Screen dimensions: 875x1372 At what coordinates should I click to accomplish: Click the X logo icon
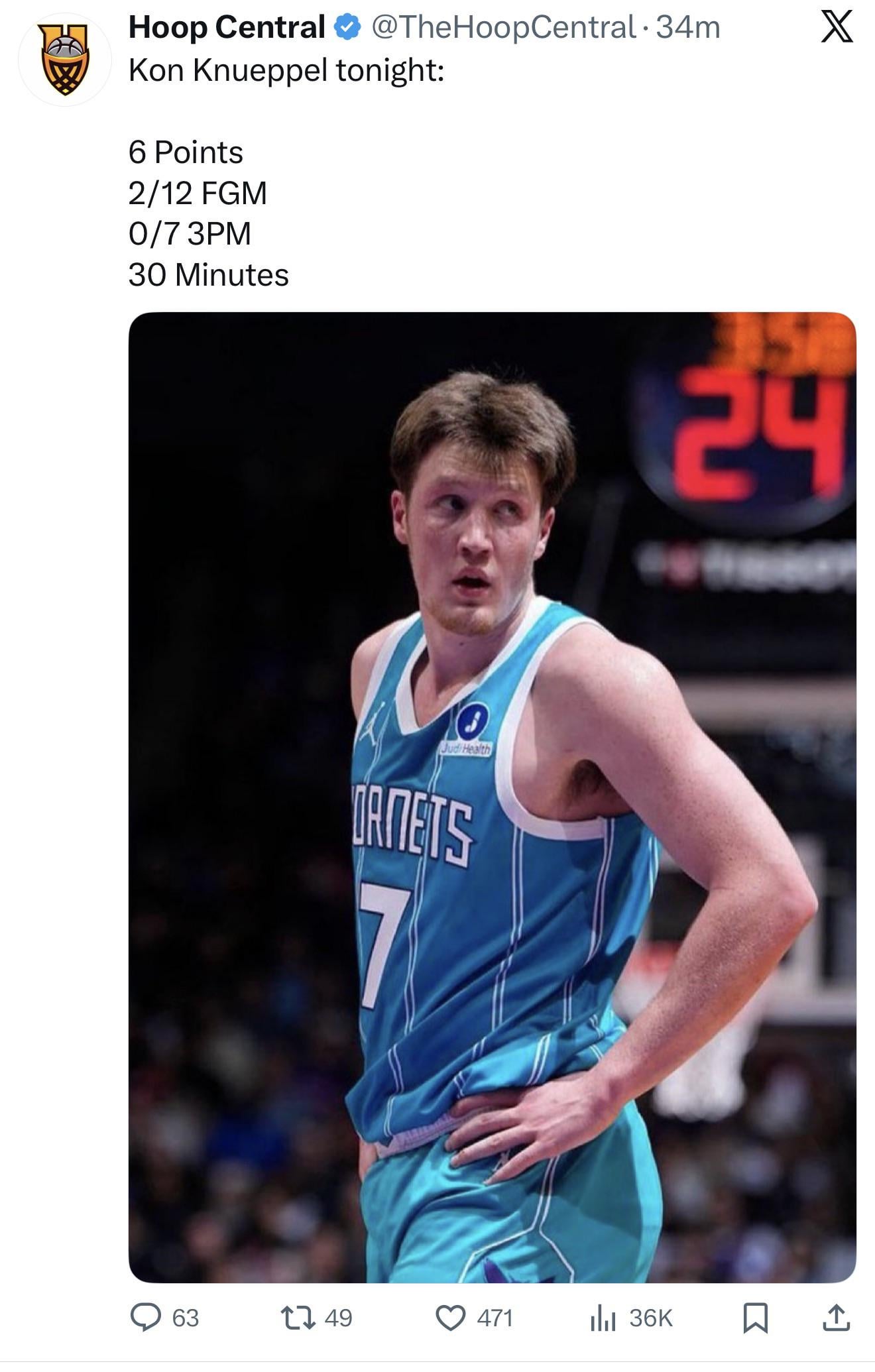click(837, 28)
